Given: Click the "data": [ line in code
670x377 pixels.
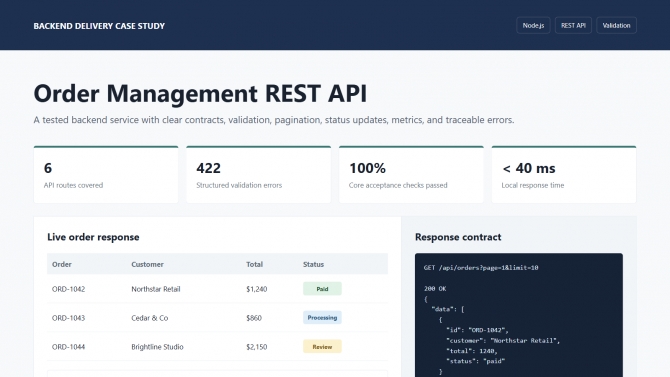Looking at the screenshot, I should tap(448, 309).
